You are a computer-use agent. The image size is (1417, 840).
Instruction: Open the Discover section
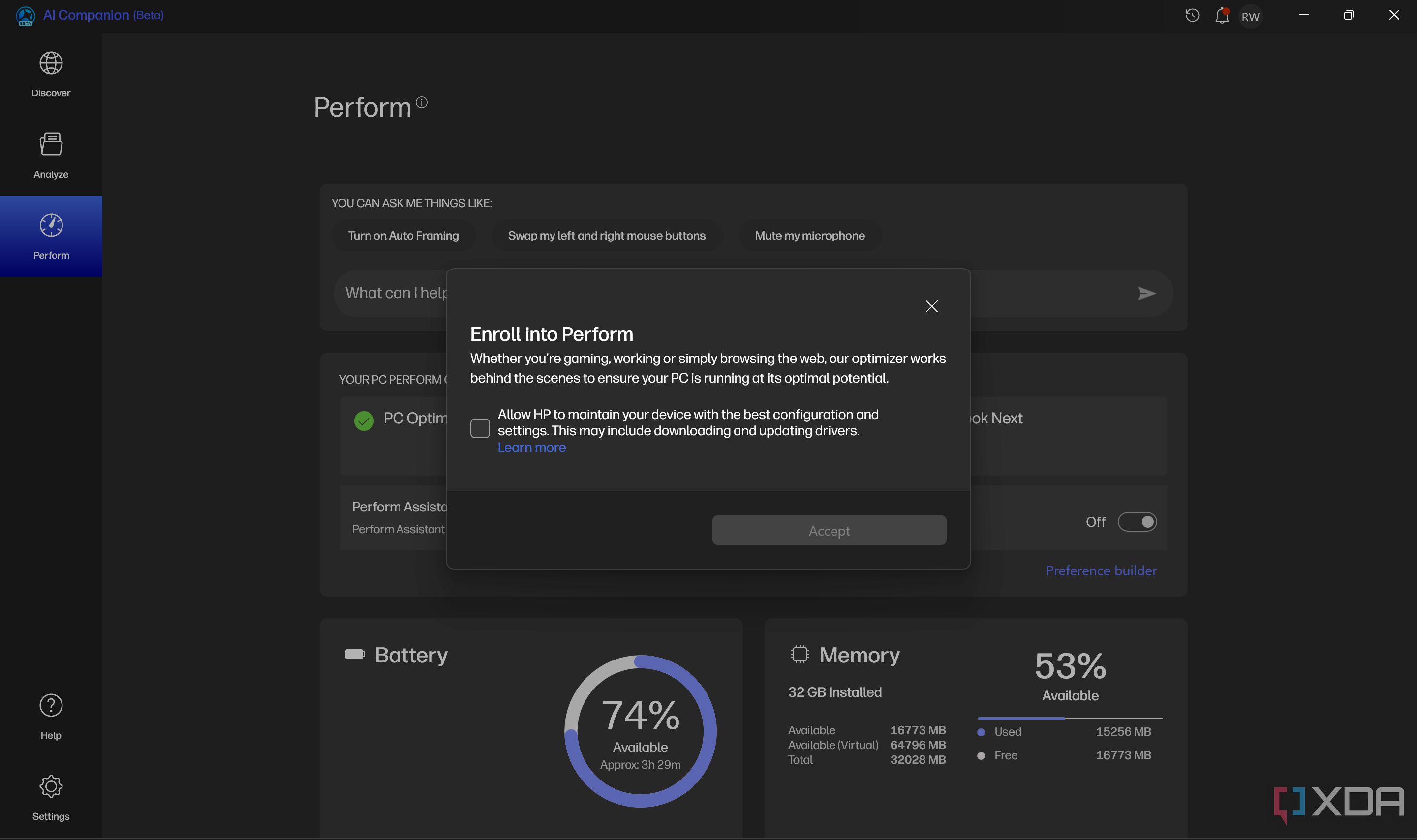click(x=51, y=74)
